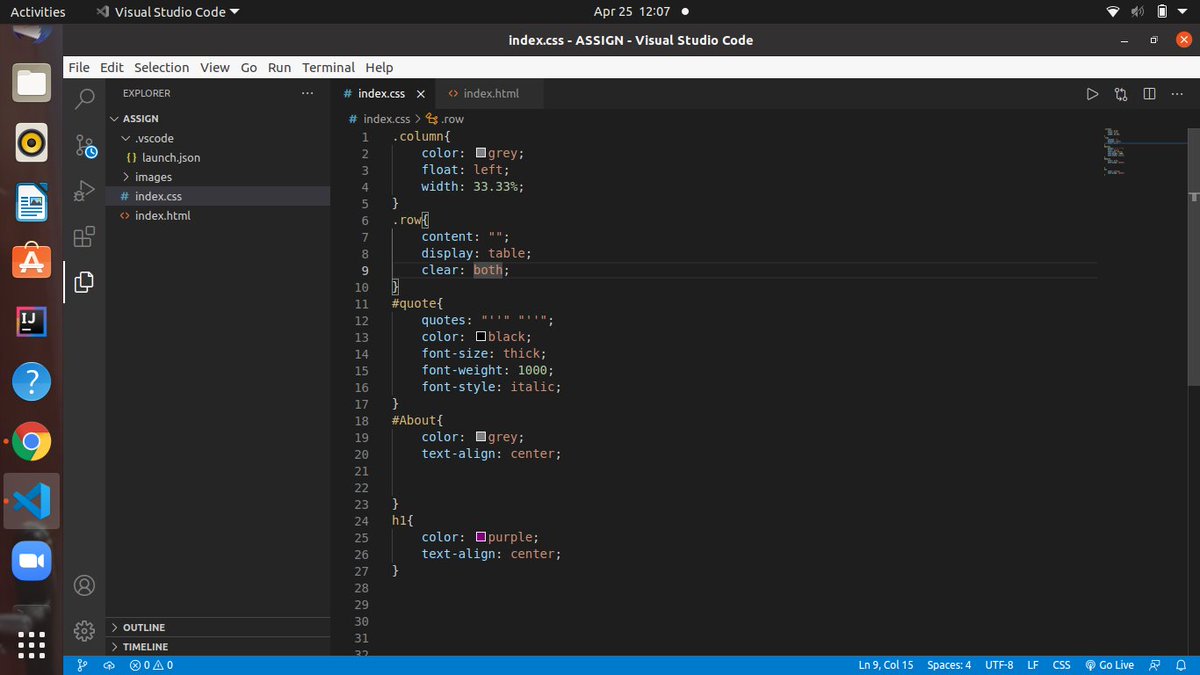Open launch.json in the explorer
Screen dimensions: 1200x675
218,157
